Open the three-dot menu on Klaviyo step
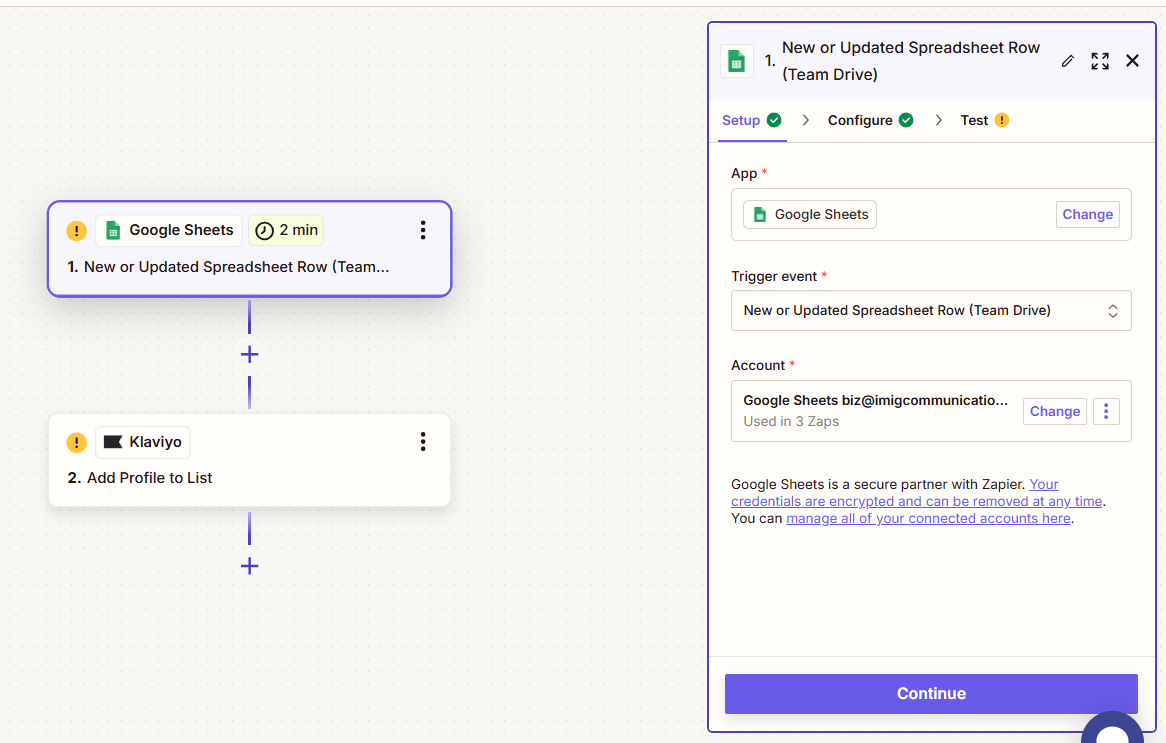Viewport: 1166px width, 743px height. 423,442
